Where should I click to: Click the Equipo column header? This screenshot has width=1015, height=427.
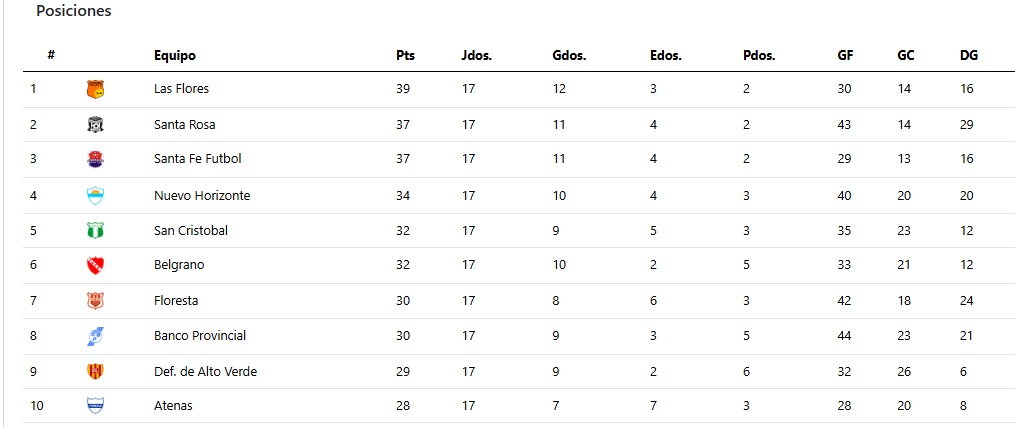(175, 56)
